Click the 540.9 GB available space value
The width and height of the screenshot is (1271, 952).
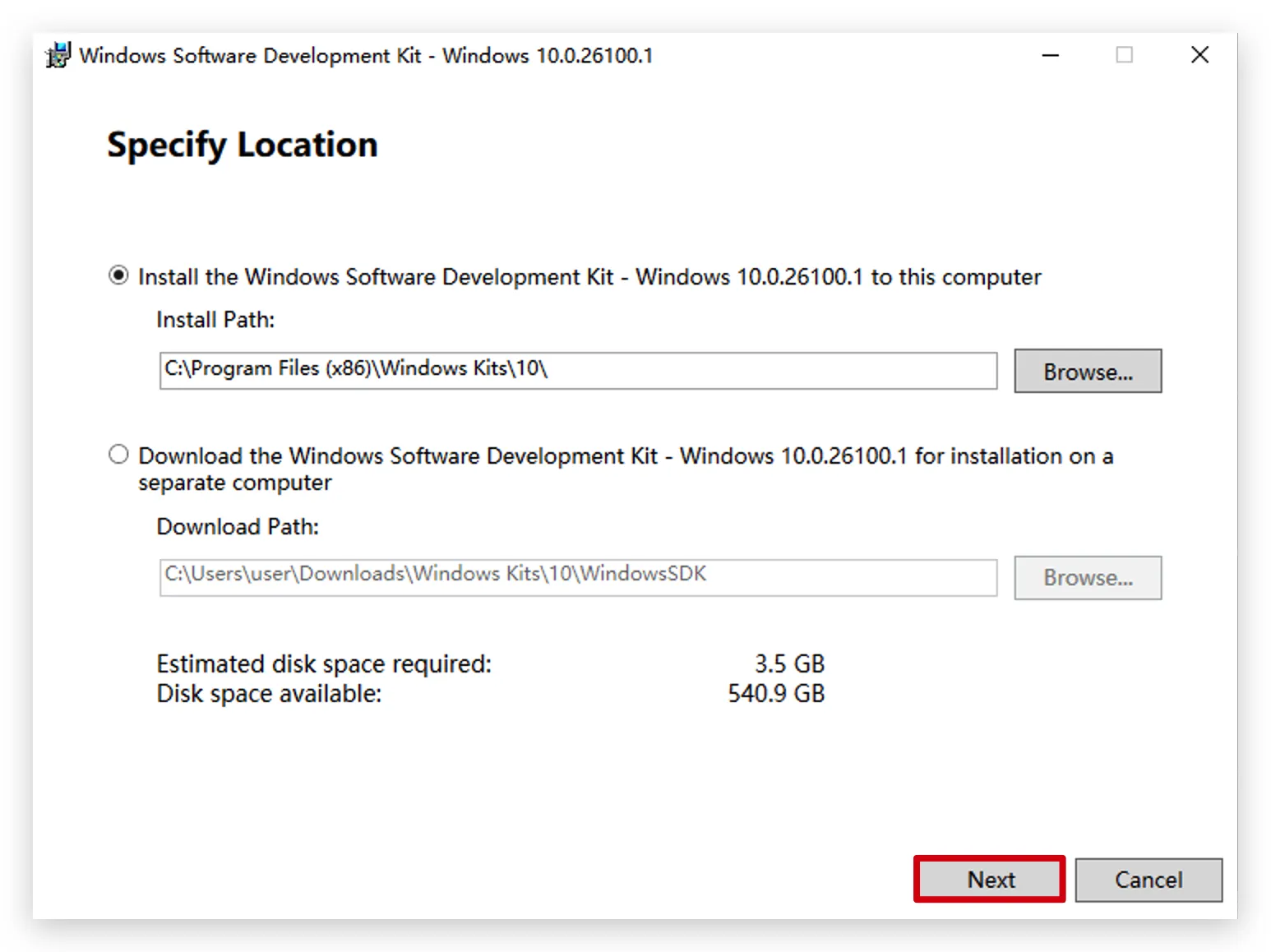pyautogui.click(x=775, y=694)
